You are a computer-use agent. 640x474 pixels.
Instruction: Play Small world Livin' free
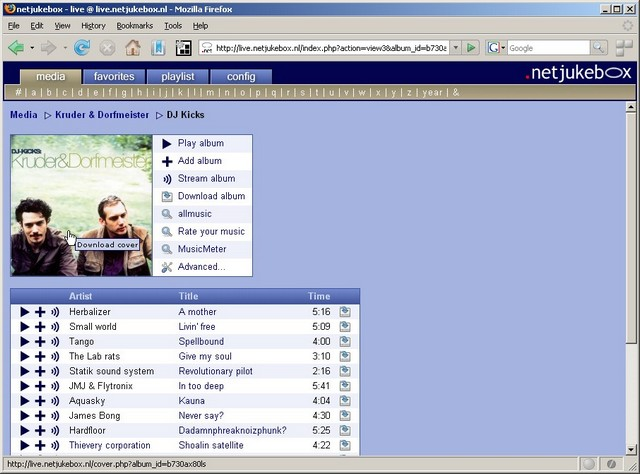click(24, 327)
